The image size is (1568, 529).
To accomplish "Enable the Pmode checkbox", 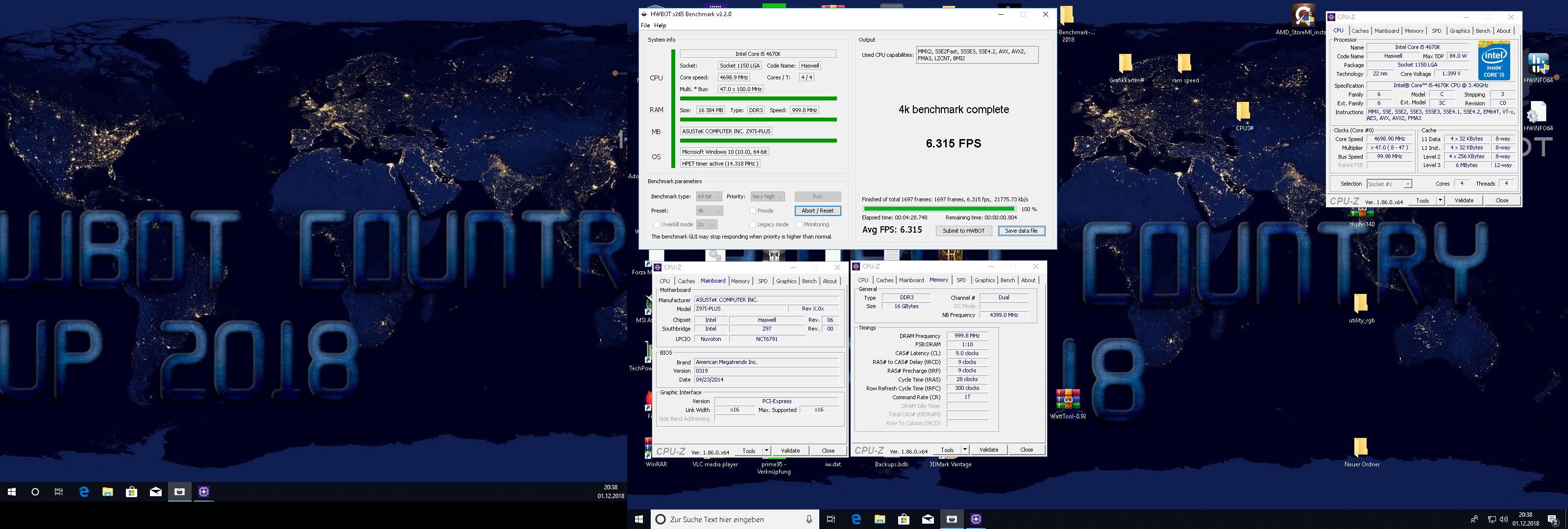I will click(x=753, y=211).
